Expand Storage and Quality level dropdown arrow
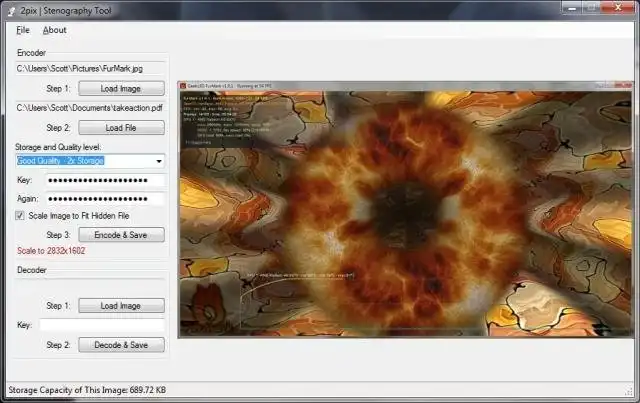This screenshot has height=403, width=640. click(159, 161)
